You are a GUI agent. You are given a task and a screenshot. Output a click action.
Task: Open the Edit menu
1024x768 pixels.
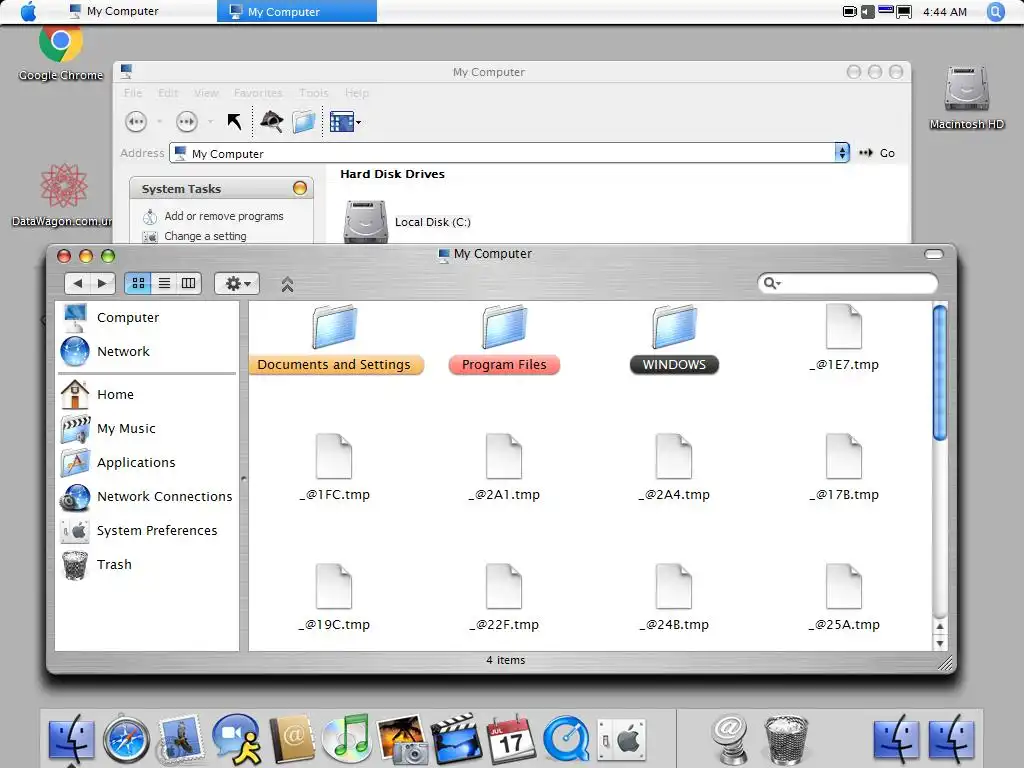coord(168,93)
